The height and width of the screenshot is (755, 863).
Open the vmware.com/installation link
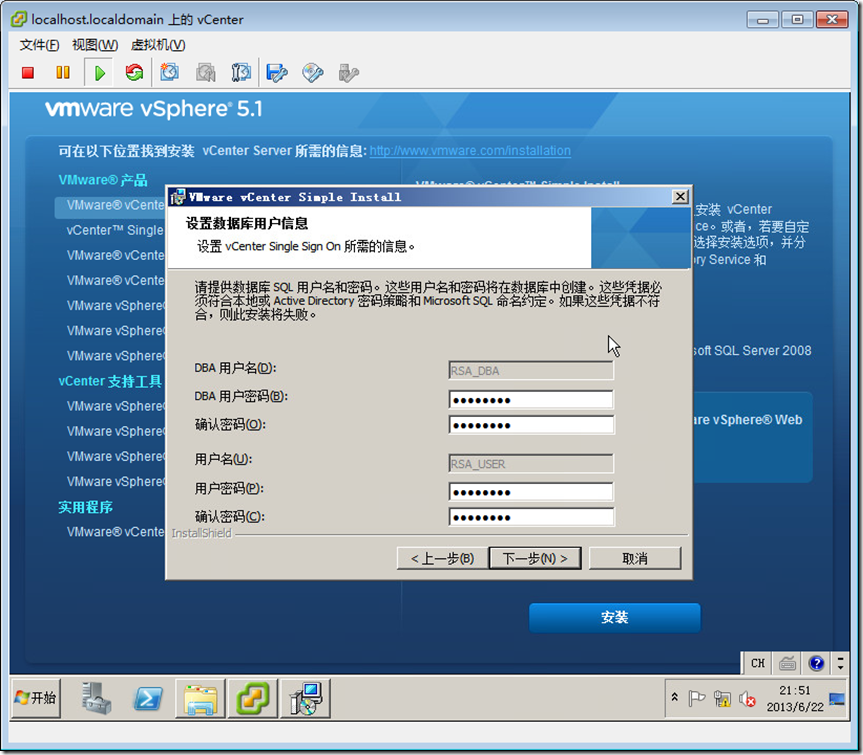pos(470,151)
